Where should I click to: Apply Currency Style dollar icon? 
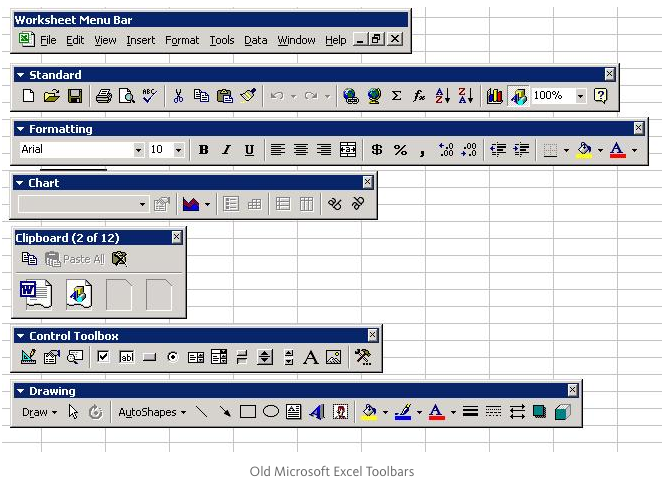[376, 150]
